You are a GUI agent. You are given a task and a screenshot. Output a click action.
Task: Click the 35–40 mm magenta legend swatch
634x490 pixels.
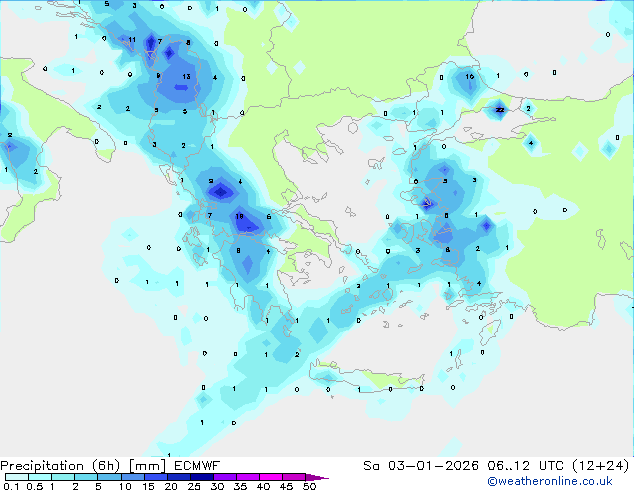[x=247, y=477]
